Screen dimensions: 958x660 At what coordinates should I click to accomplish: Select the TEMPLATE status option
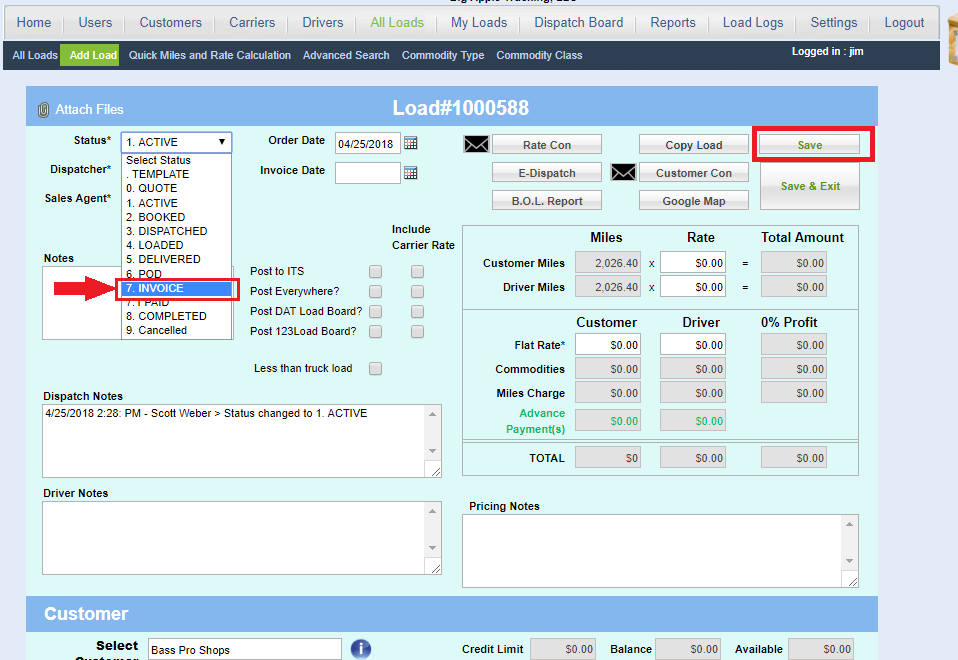click(177, 175)
